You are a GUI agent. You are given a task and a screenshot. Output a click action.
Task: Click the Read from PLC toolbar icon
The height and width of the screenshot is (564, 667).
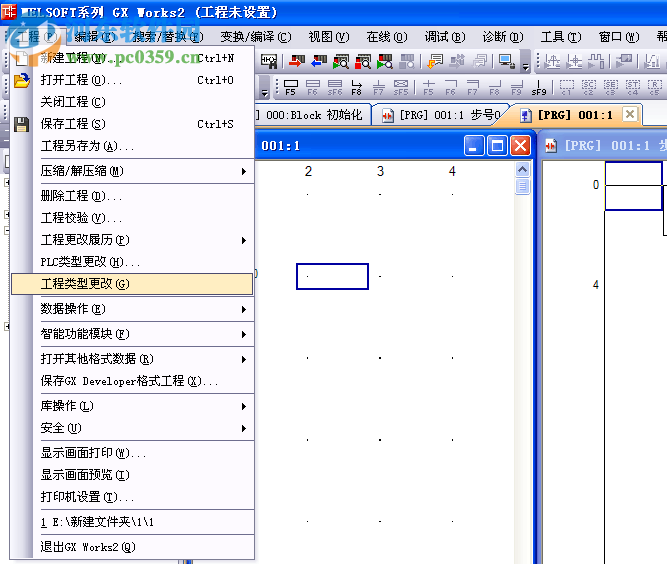point(319,61)
